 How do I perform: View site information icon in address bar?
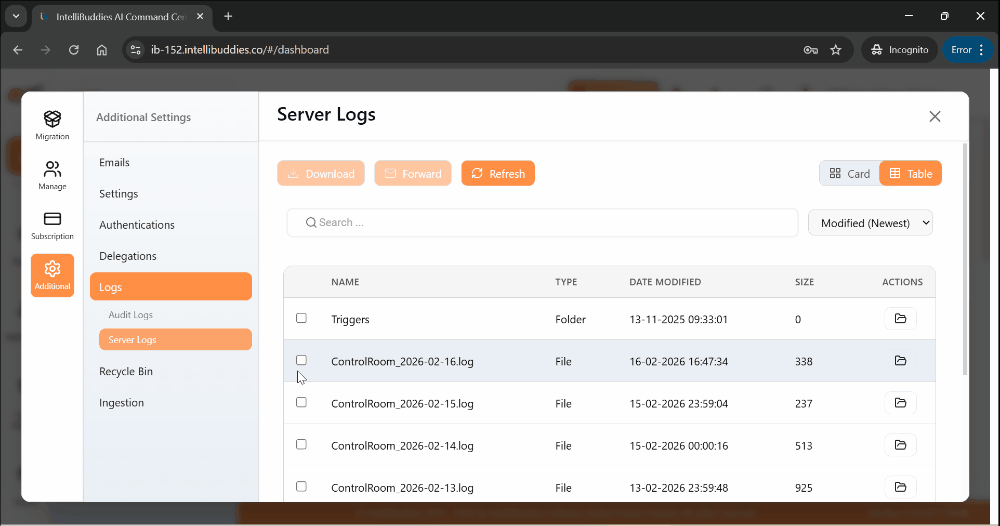(135, 50)
